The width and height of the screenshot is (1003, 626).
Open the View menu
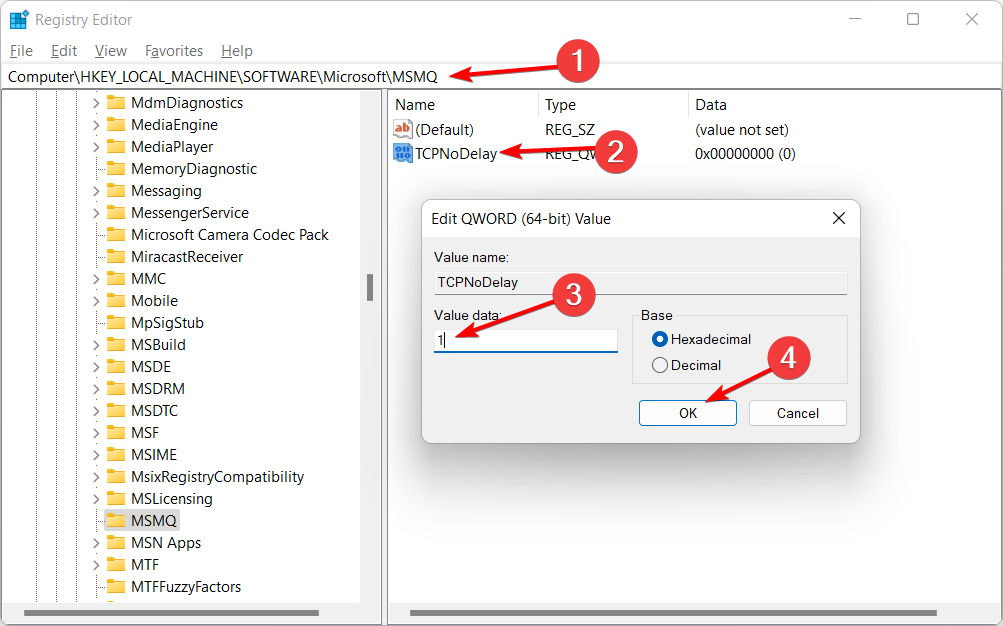(109, 50)
